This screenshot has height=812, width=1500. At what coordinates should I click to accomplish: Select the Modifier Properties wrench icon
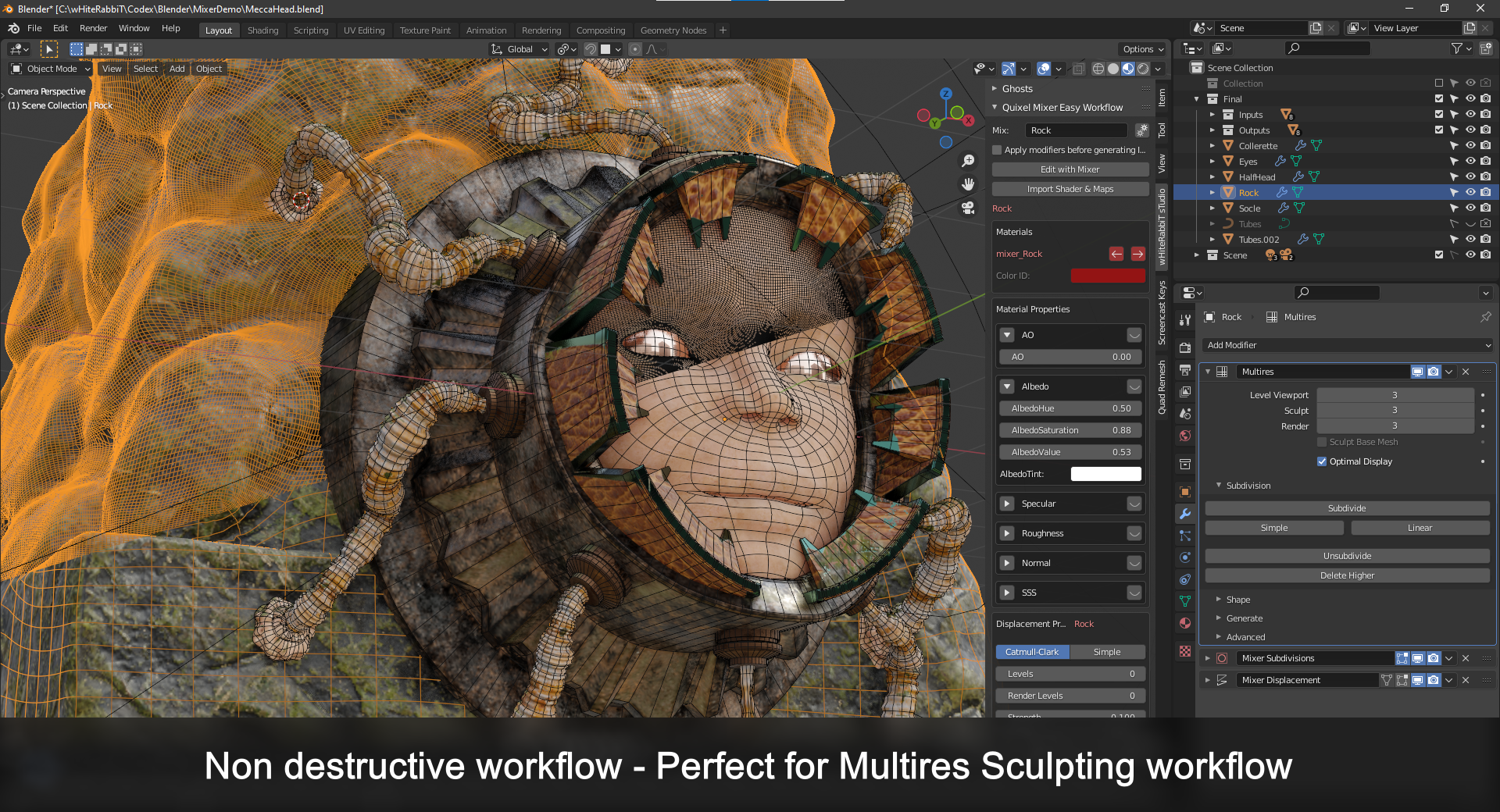pyautogui.click(x=1185, y=515)
